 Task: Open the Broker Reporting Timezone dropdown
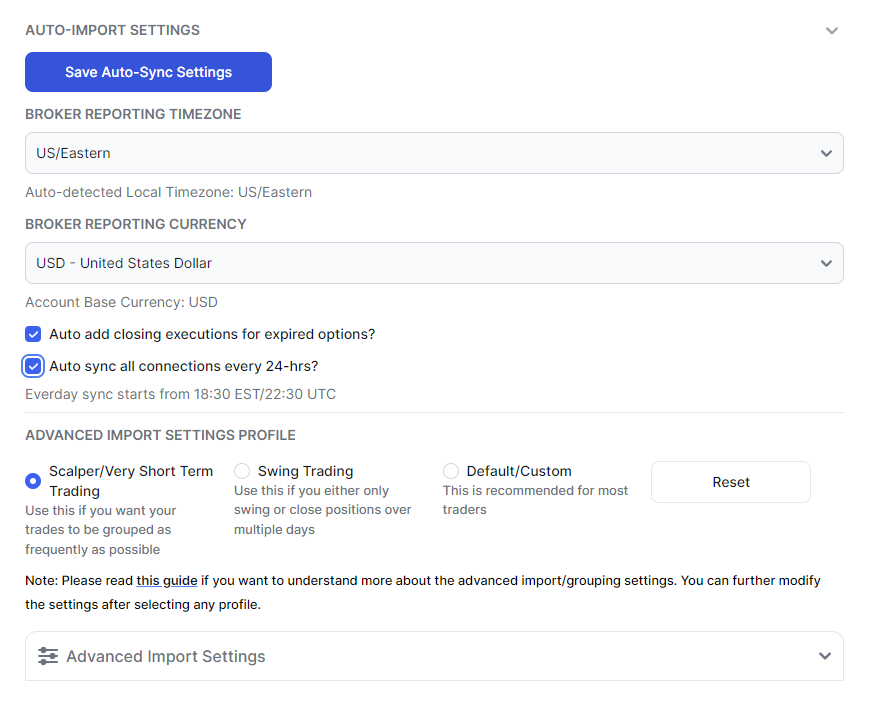(434, 153)
